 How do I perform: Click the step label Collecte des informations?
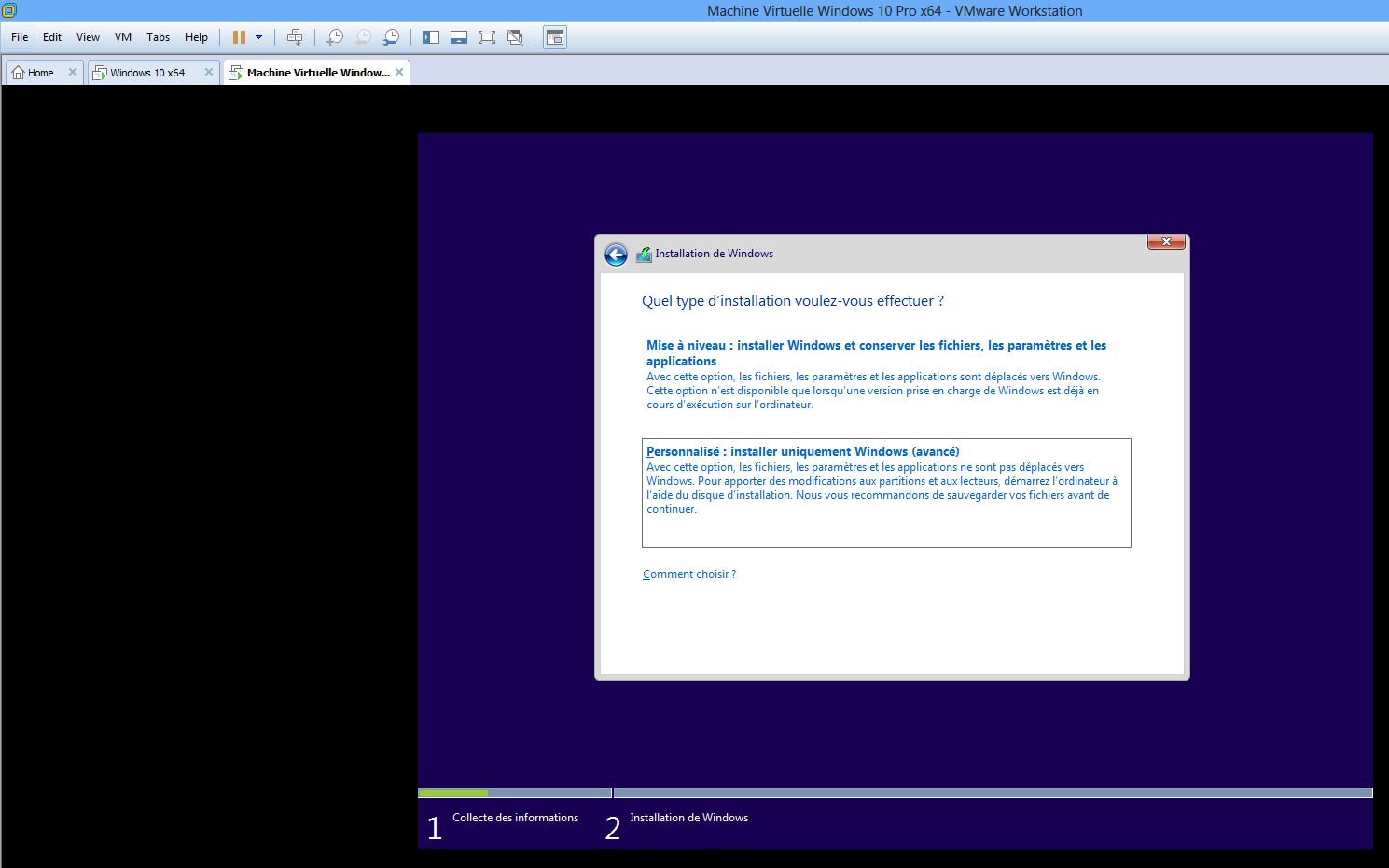tap(515, 818)
